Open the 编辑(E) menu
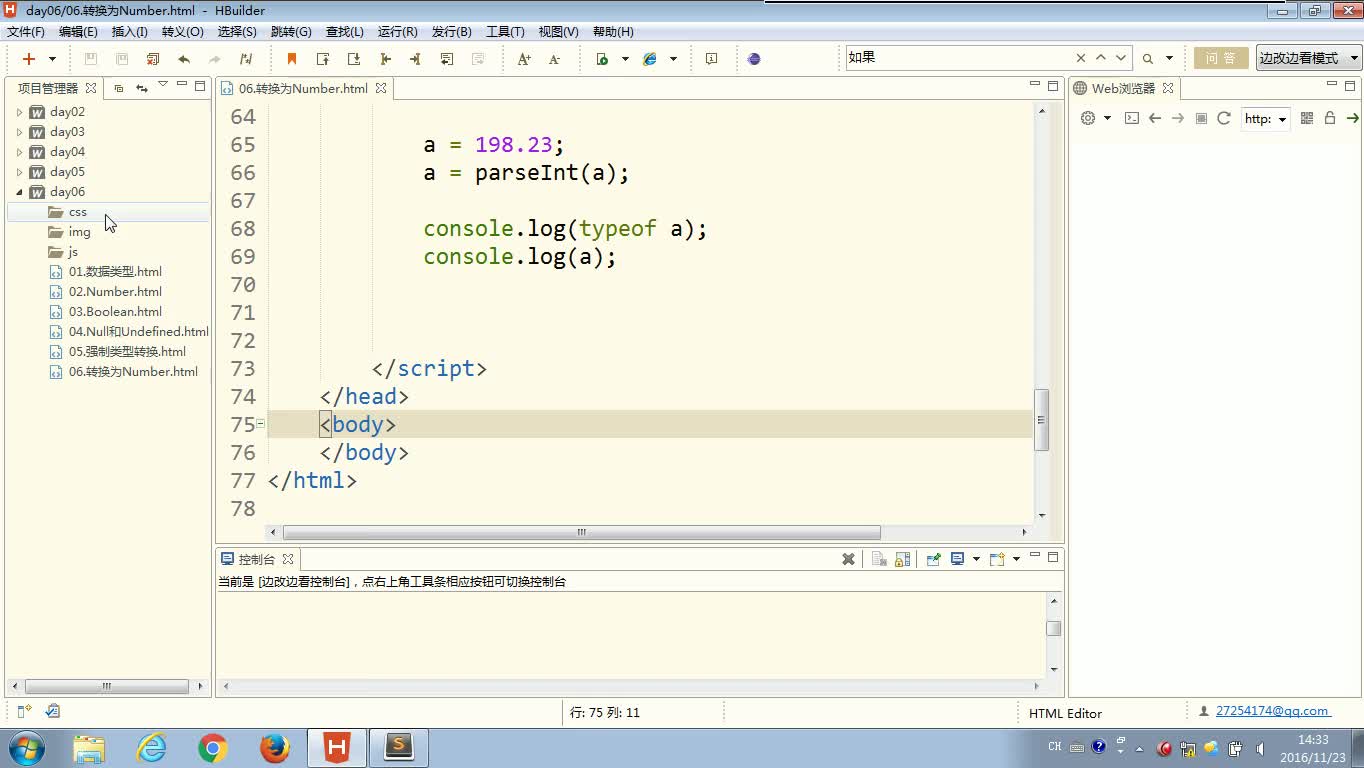Viewport: 1364px width, 768px height. click(x=78, y=32)
